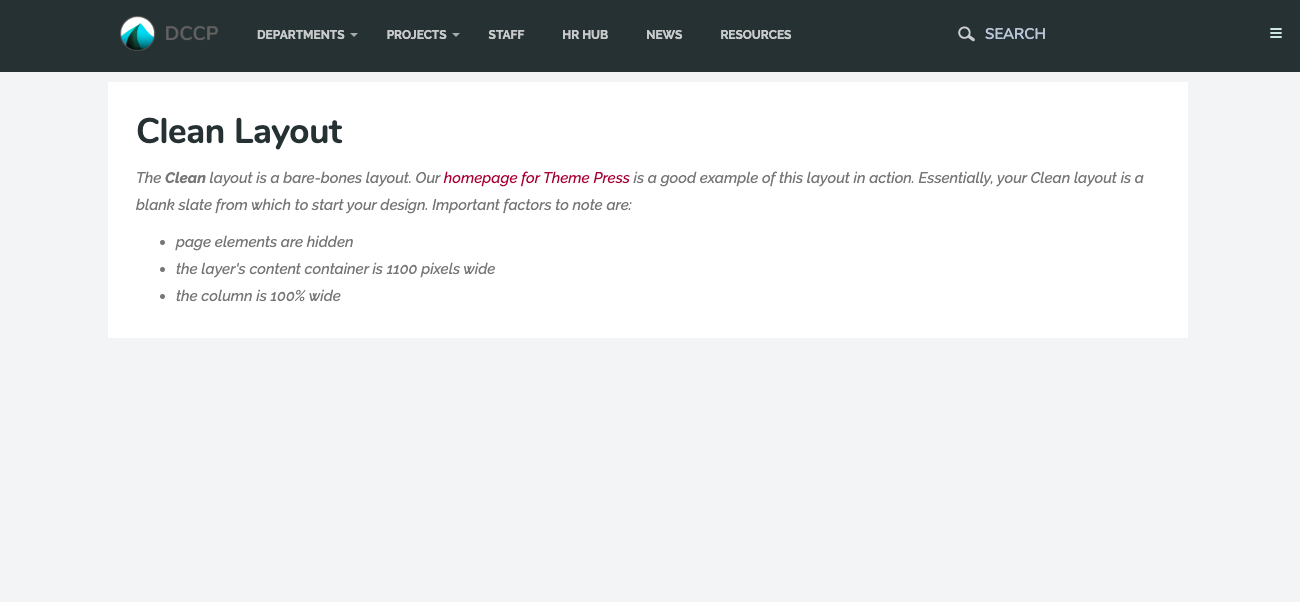The image size is (1300, 602).
Task: Click "the column is 100% wide" bullet
Action: tap(258, 296)
